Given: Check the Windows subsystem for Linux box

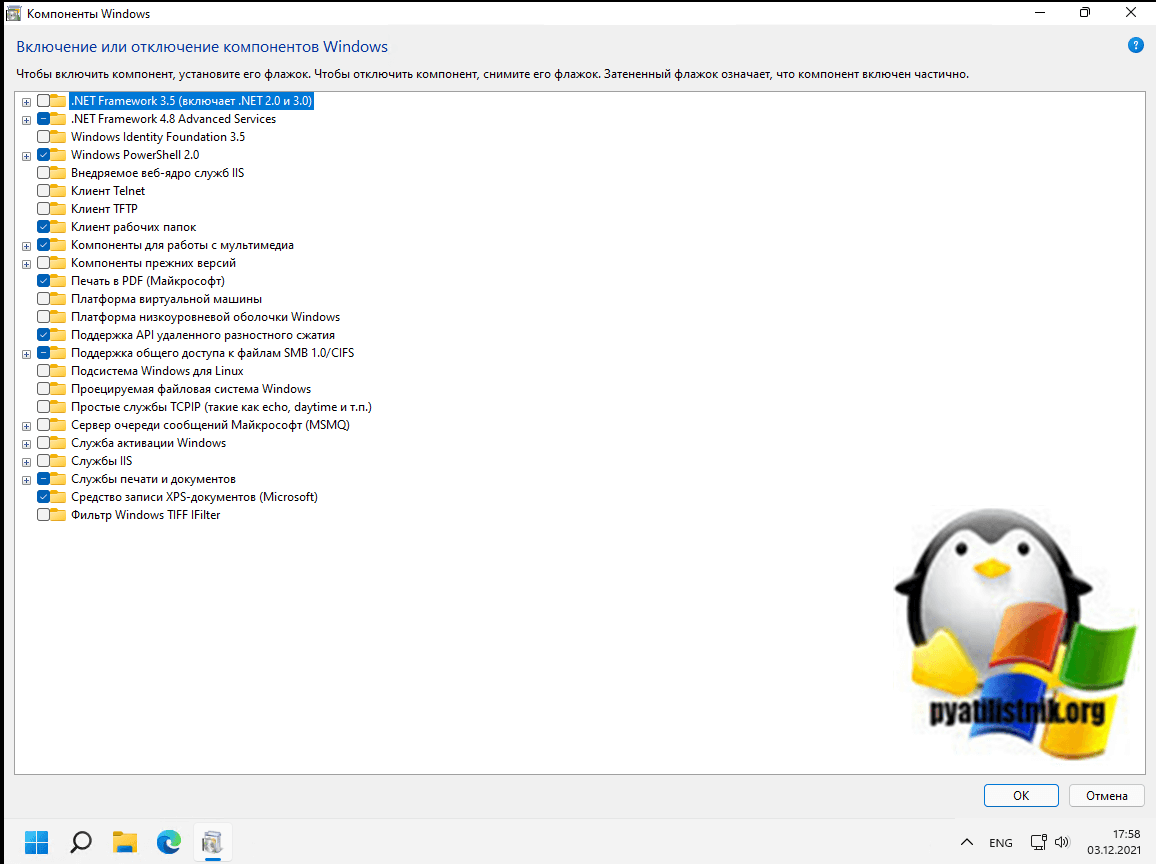Looking at the screenshot, I should click(x=44, y=371).
